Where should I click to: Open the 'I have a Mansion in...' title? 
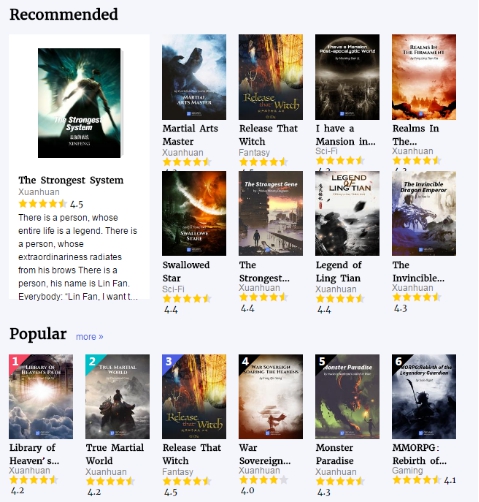point(346,135)
